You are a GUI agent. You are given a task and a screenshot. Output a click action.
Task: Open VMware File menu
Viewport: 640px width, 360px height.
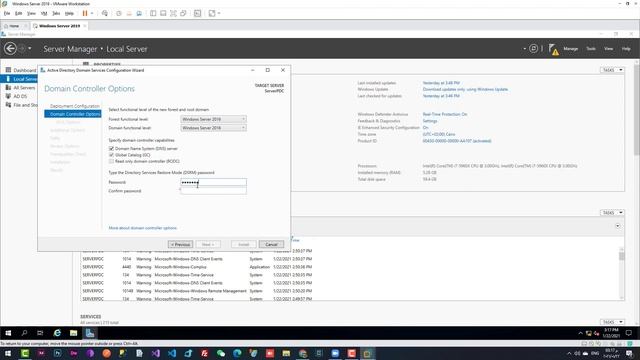[x=7, y=13]
